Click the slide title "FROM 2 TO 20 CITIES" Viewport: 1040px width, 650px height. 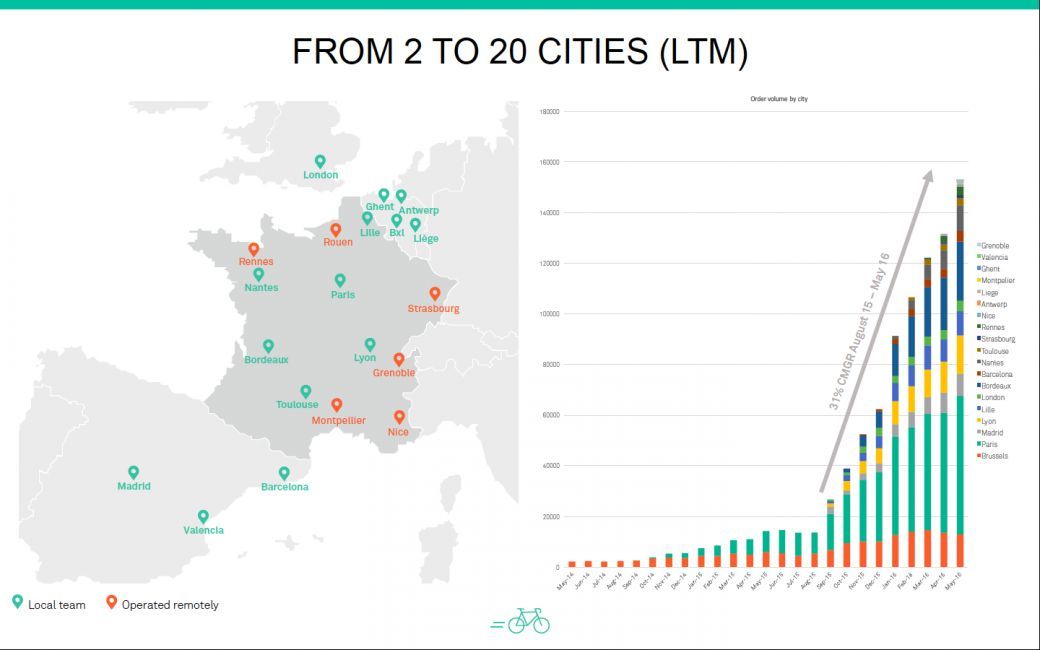point(519,52)
